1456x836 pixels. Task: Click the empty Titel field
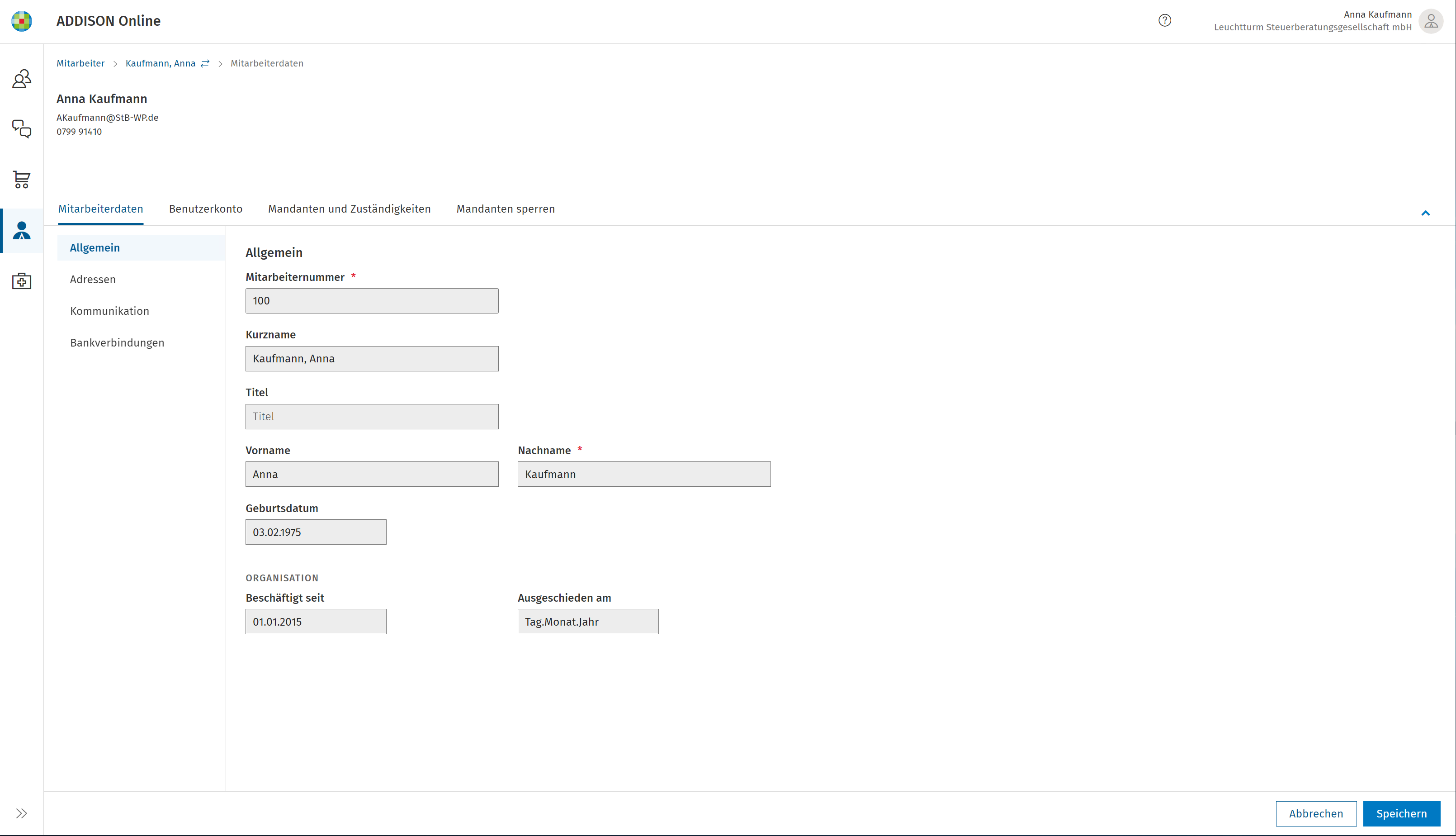coord(372,417)
